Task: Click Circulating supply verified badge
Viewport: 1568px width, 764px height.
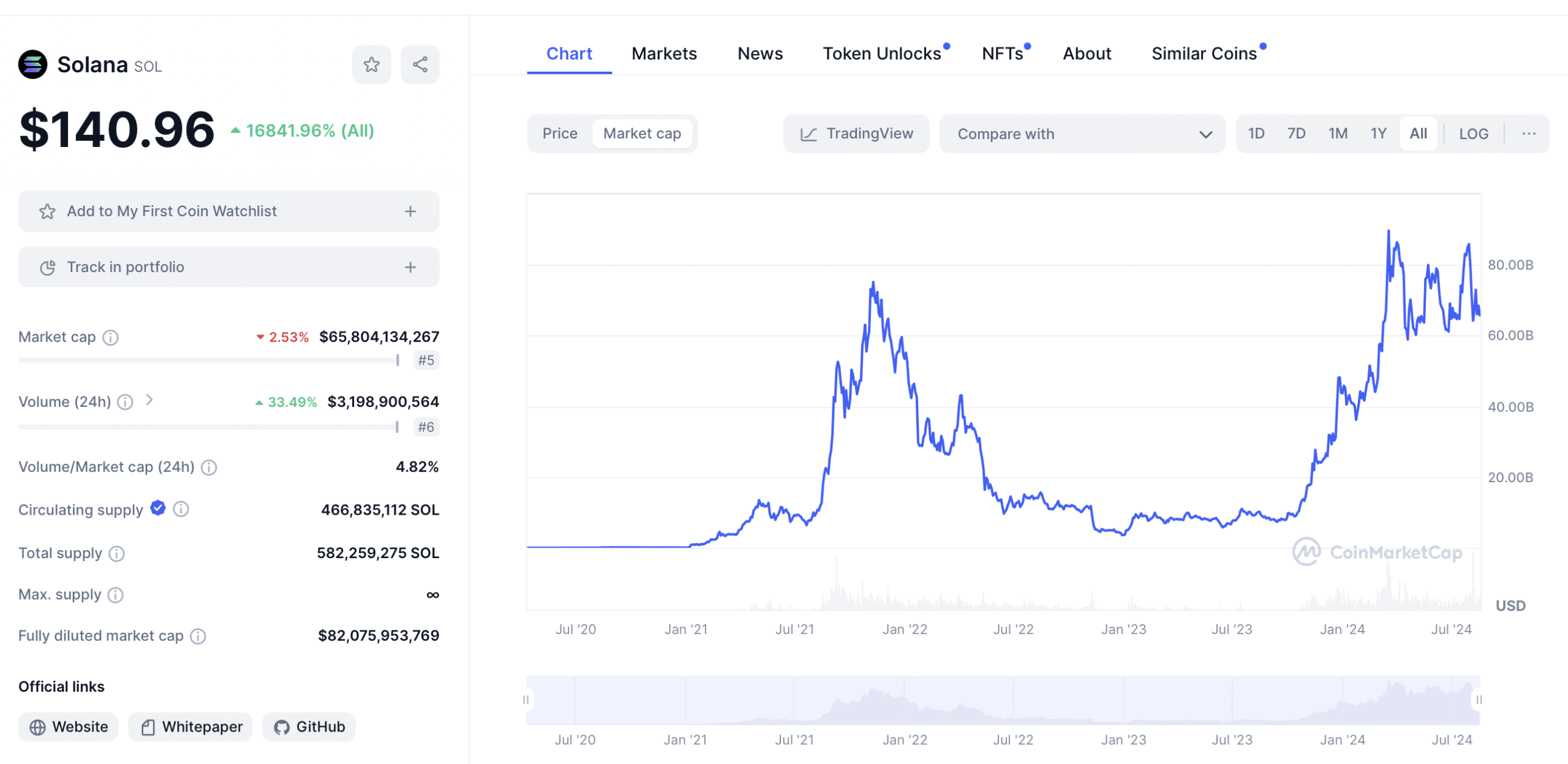Action: (158, 508)
